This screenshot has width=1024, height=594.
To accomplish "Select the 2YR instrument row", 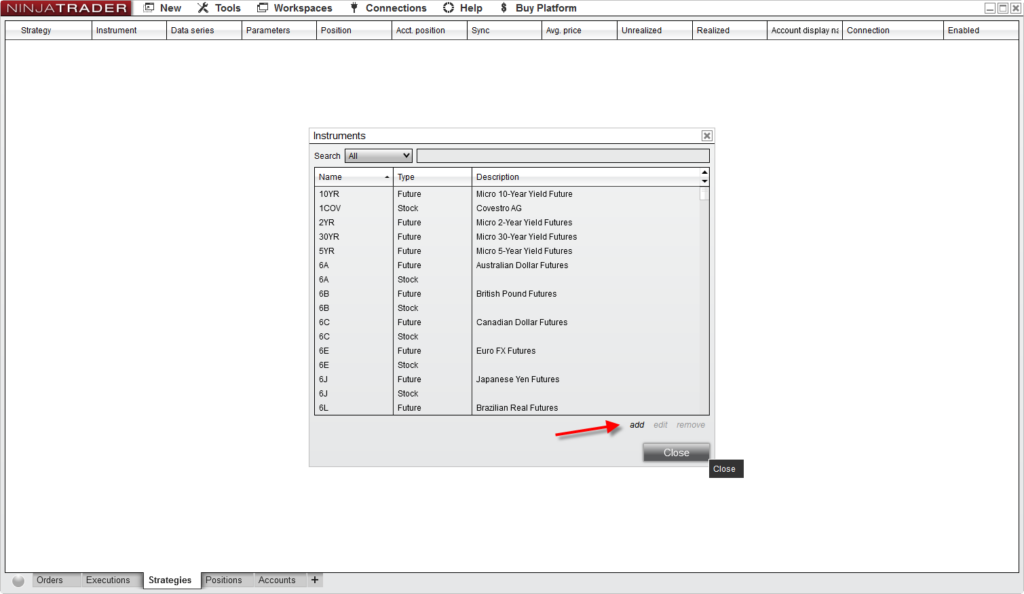I will (x=507, y=223).
